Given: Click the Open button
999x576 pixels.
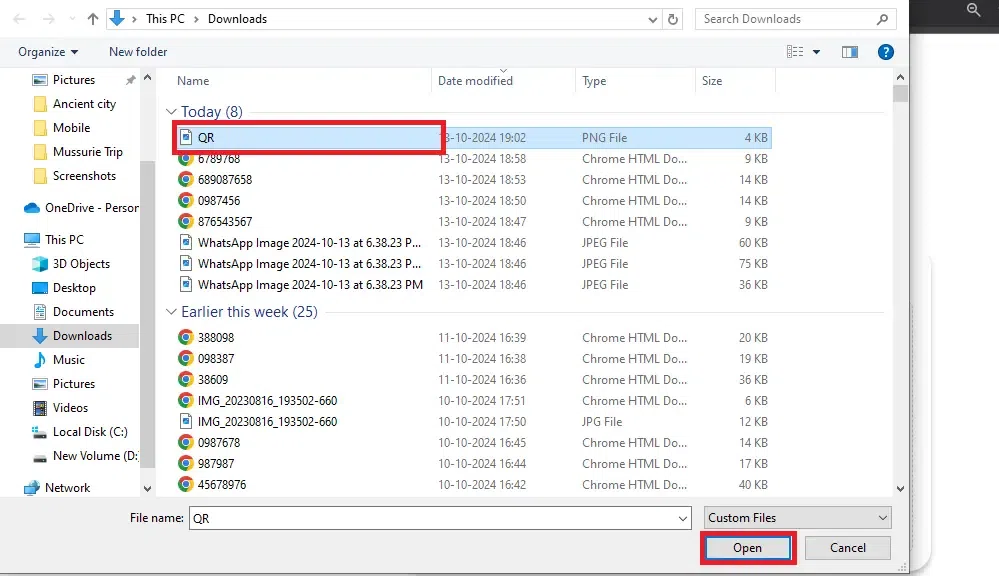Looking at the screenshot, I should pyautogui.click(x=747, y=548).
